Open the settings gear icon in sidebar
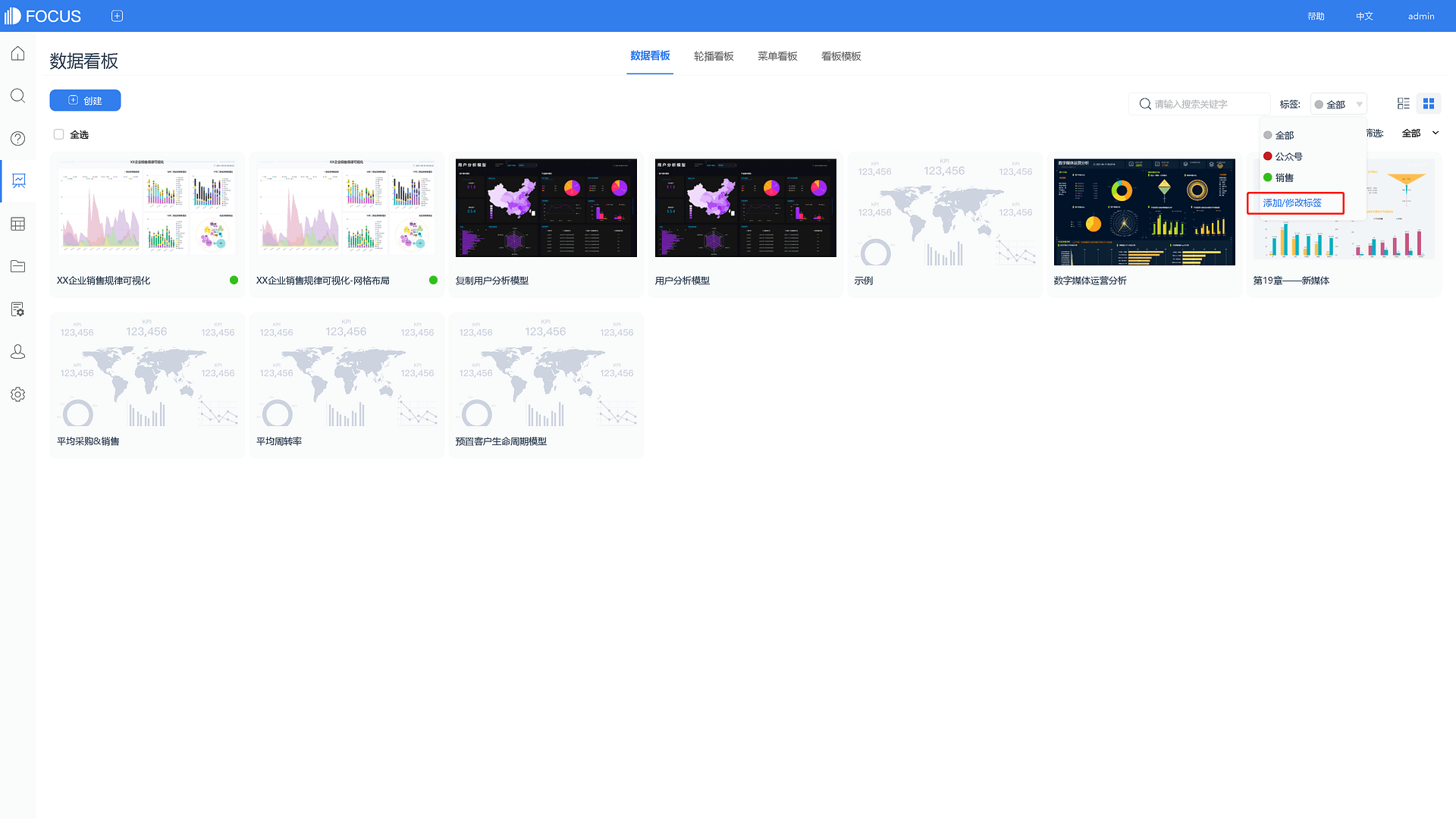 point(18,394)
